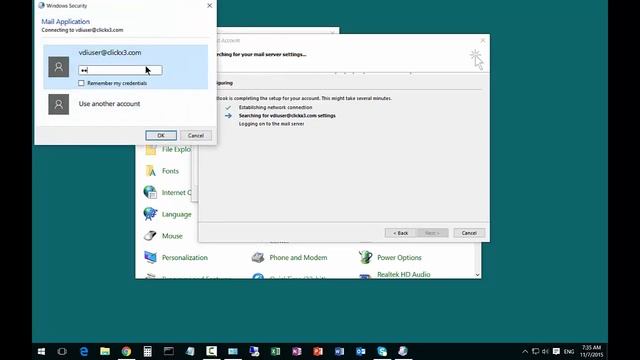Click Searching for vdiuser@clickx3.com settings text

point(287,116)
